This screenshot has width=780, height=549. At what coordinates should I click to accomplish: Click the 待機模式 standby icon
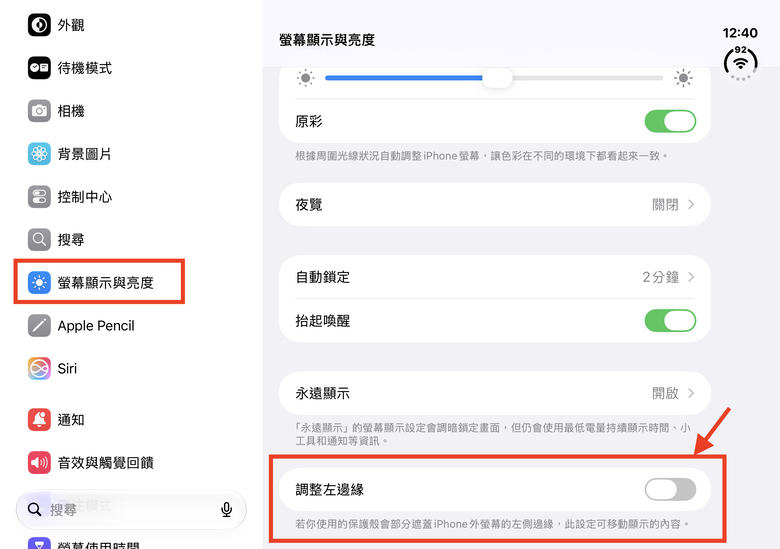[39, 68]
